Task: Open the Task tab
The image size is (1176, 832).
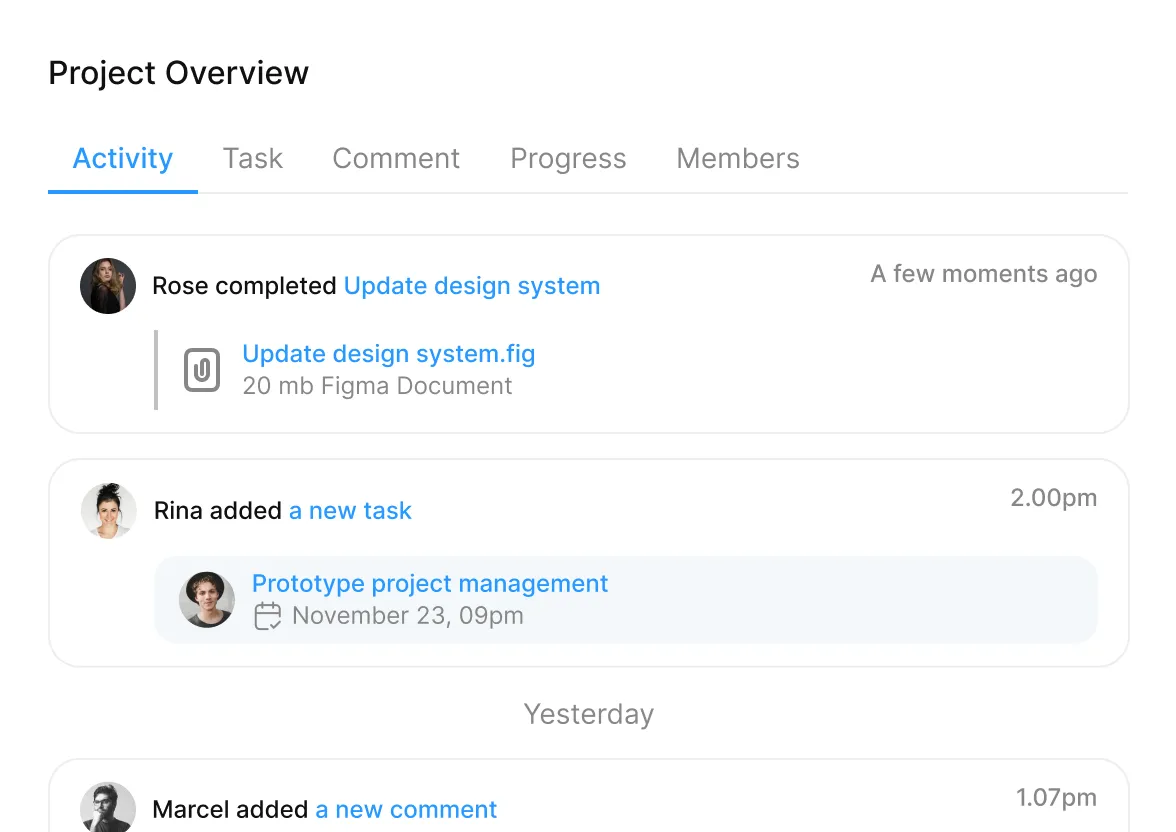Action: point(253,159)
